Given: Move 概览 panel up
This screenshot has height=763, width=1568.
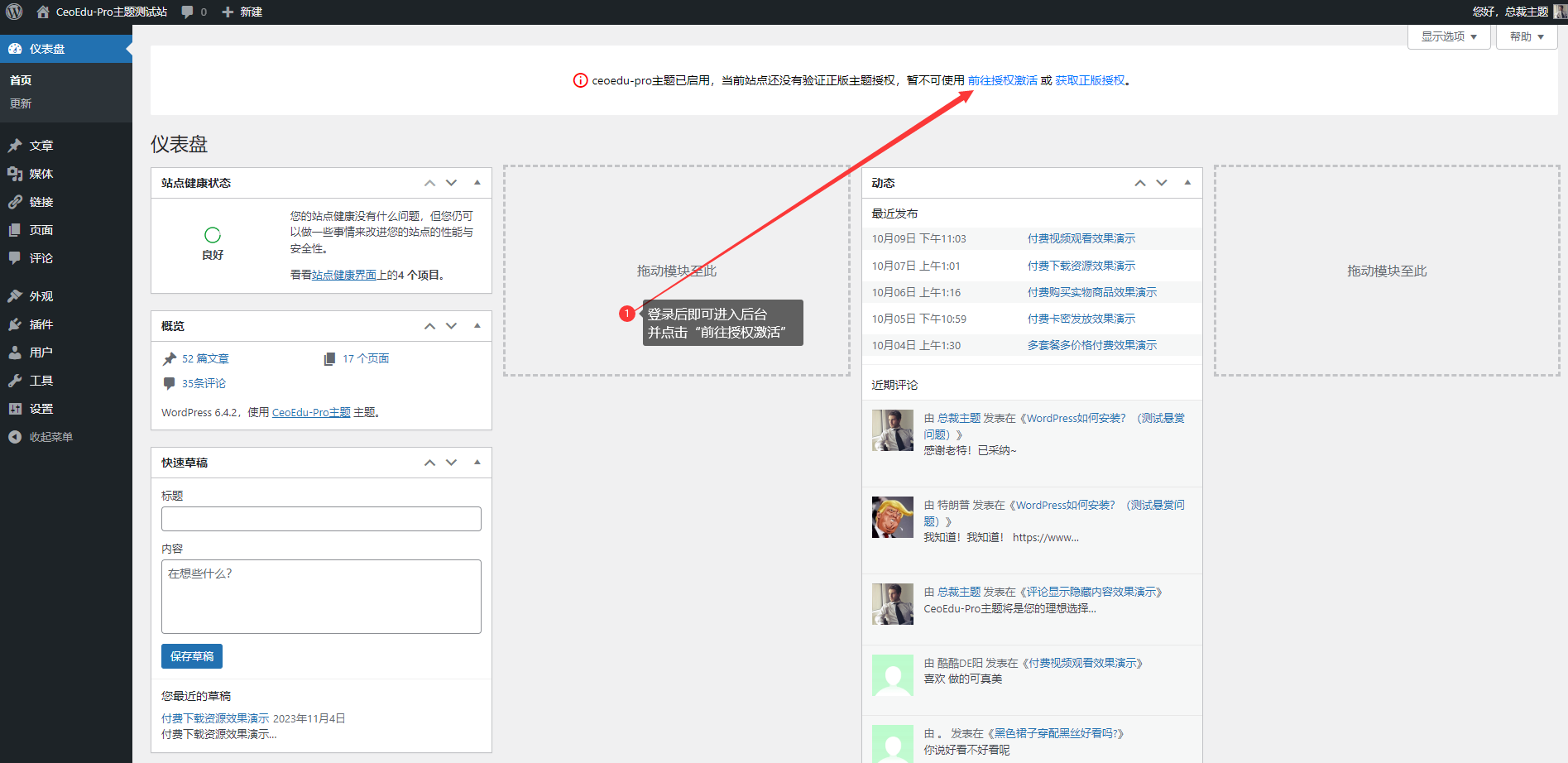Looking at the screenshot, I should pyautogui.click(x=429, y=326).
